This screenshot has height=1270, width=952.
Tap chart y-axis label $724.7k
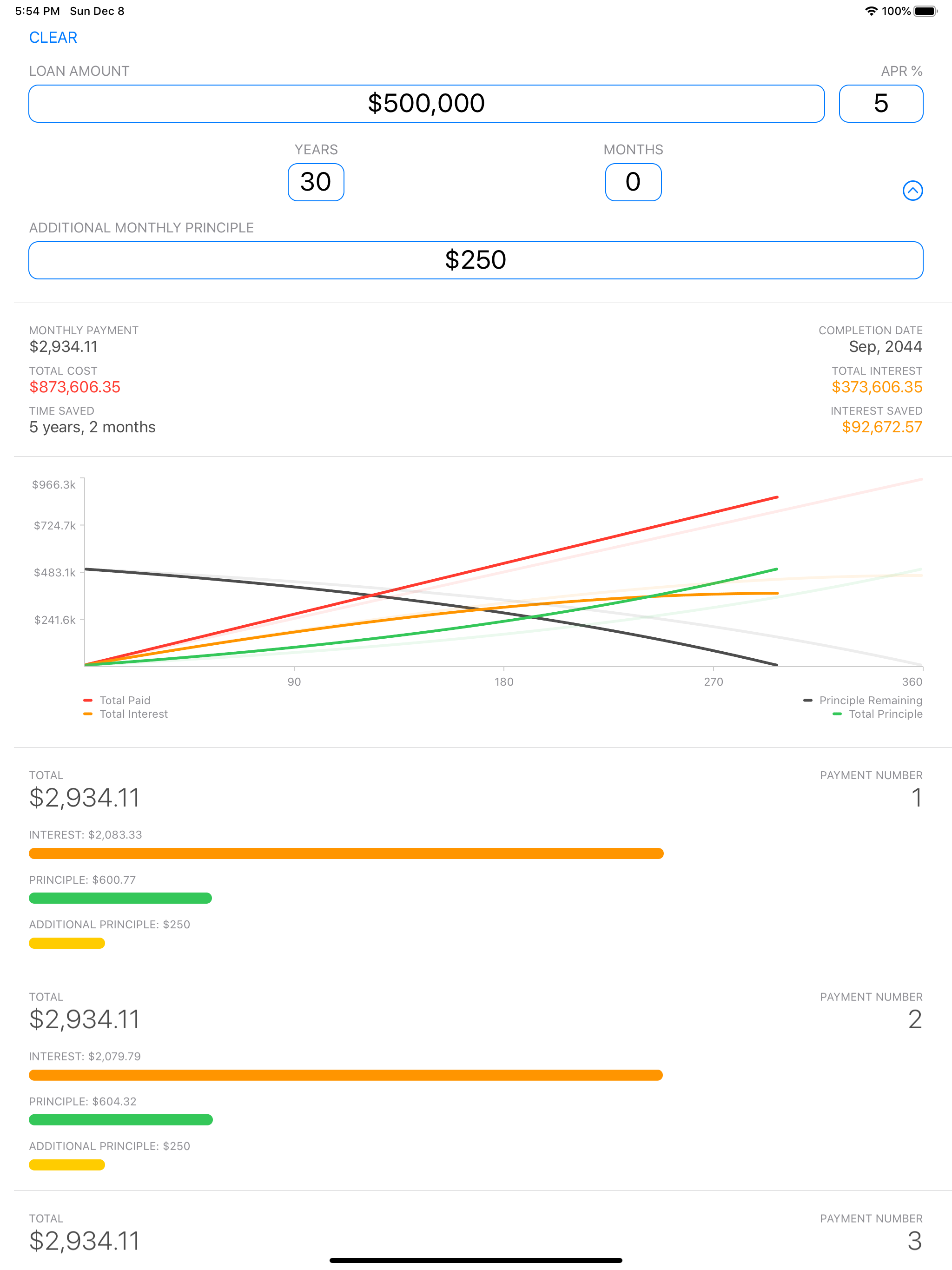[x=54, y=525]
